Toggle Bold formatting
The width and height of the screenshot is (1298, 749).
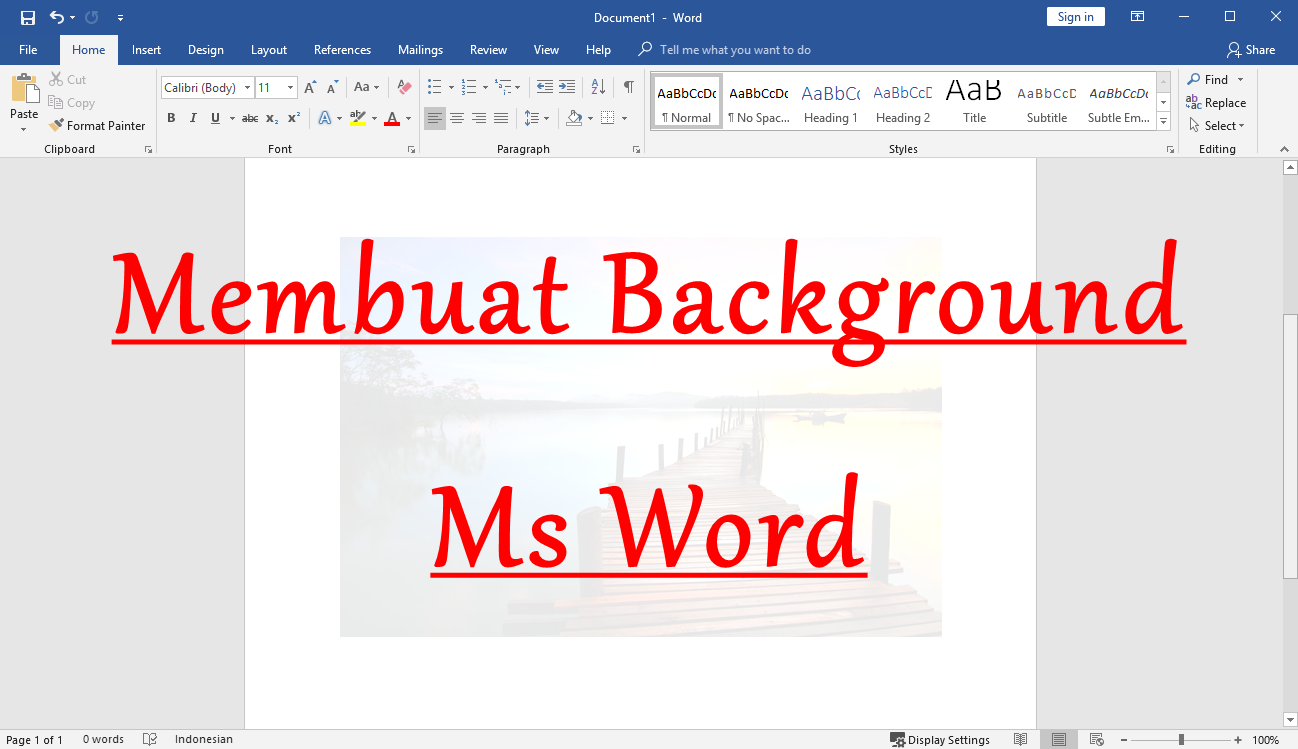point(171,118)
